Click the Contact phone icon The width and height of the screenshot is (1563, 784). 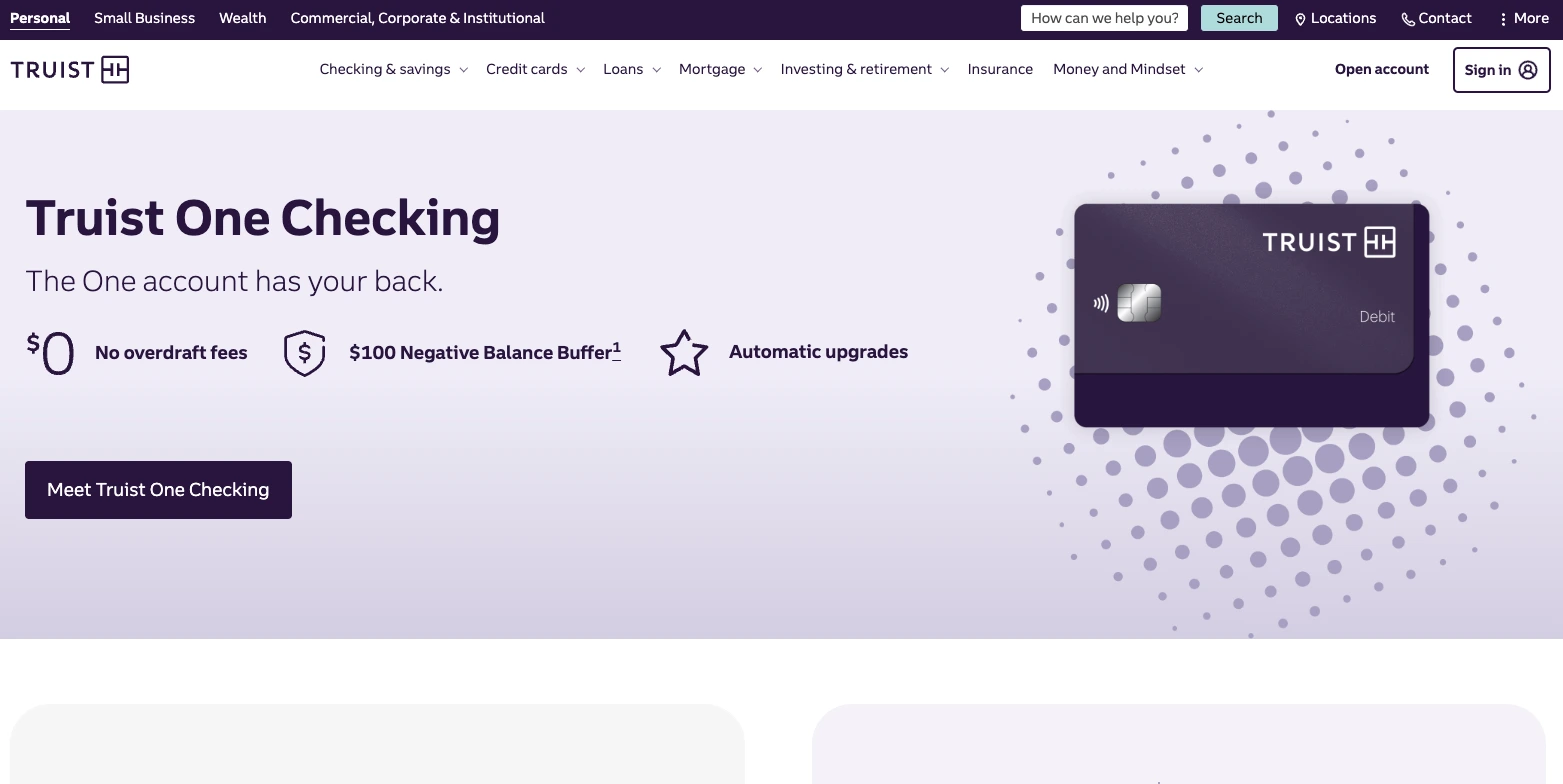tap(1408, 19)
